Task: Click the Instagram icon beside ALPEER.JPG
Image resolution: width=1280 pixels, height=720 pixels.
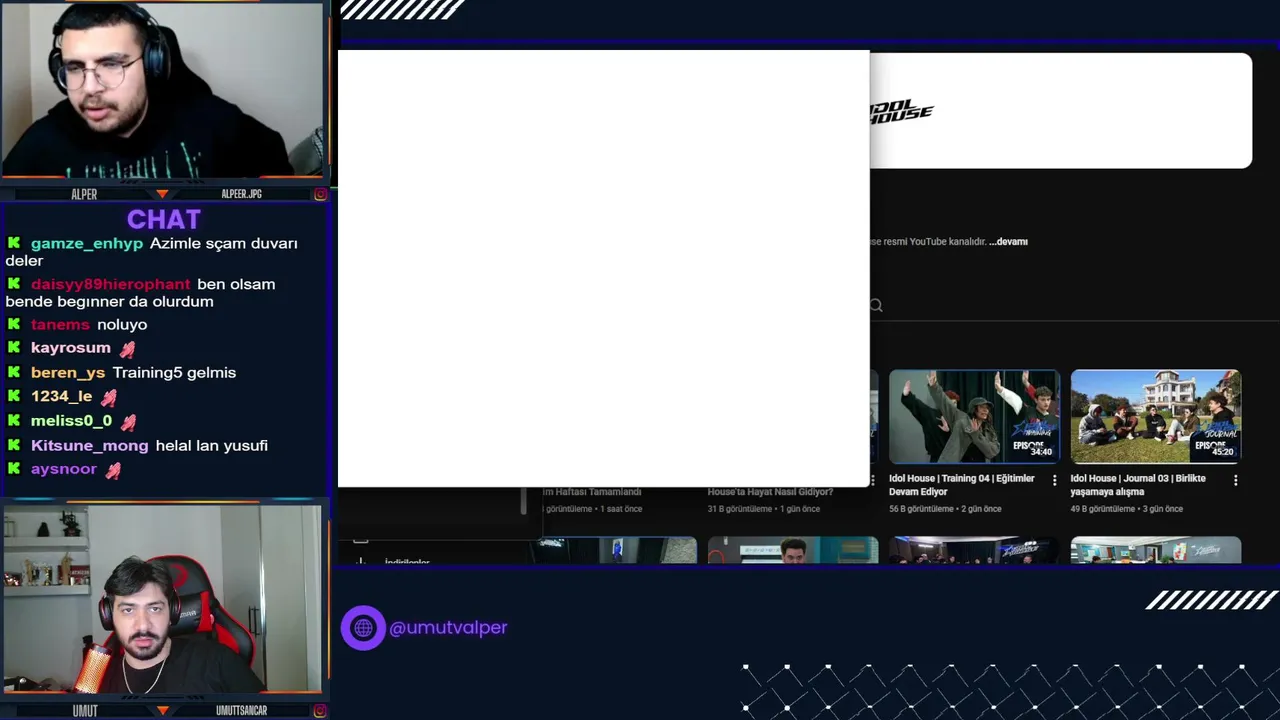Action: pyautogui.click(x=320, y=194)
